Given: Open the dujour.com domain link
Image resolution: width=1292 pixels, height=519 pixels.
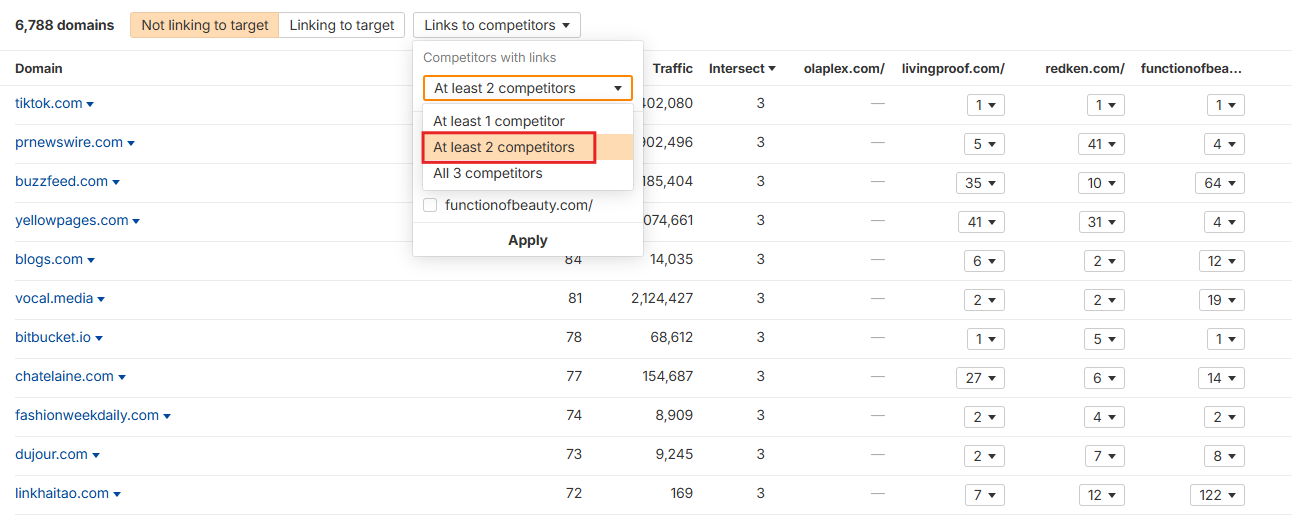Looking at the screenshot, I should (51, 454).
